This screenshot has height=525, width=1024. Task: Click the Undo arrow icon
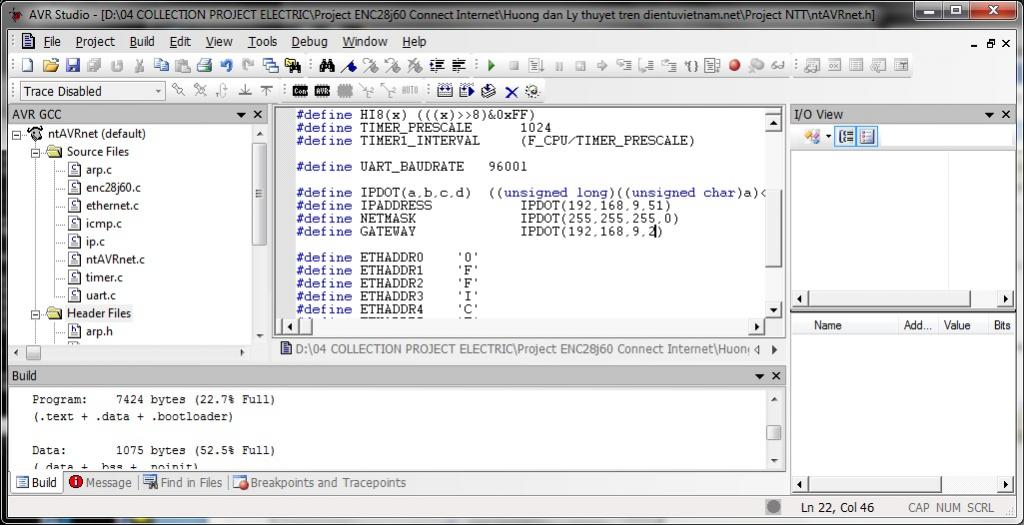226,66
